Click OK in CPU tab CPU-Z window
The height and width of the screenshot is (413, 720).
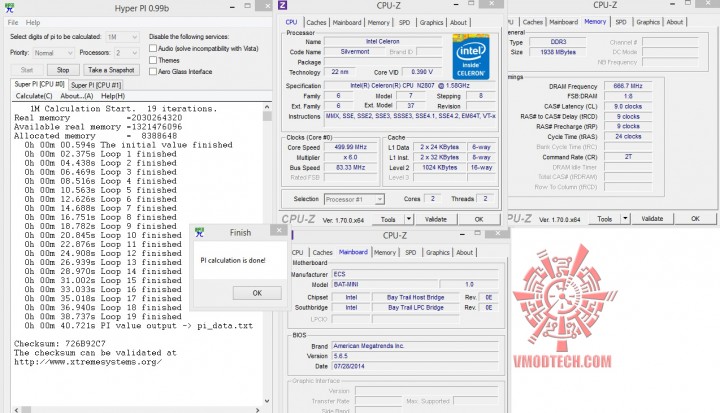pos(479,219)
